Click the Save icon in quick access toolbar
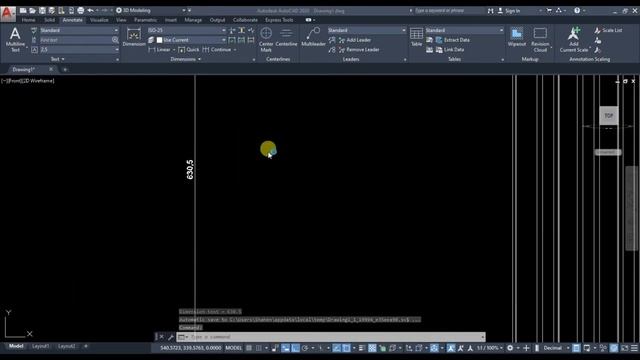The image size is (640, 360). 42,10
